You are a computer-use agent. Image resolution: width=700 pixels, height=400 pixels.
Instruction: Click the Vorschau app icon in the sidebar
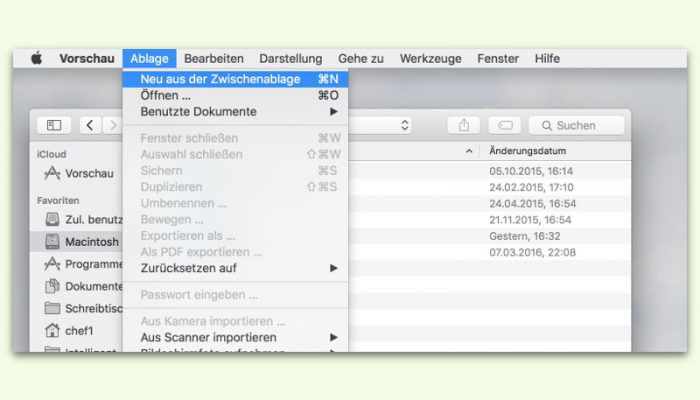(52, 173)
